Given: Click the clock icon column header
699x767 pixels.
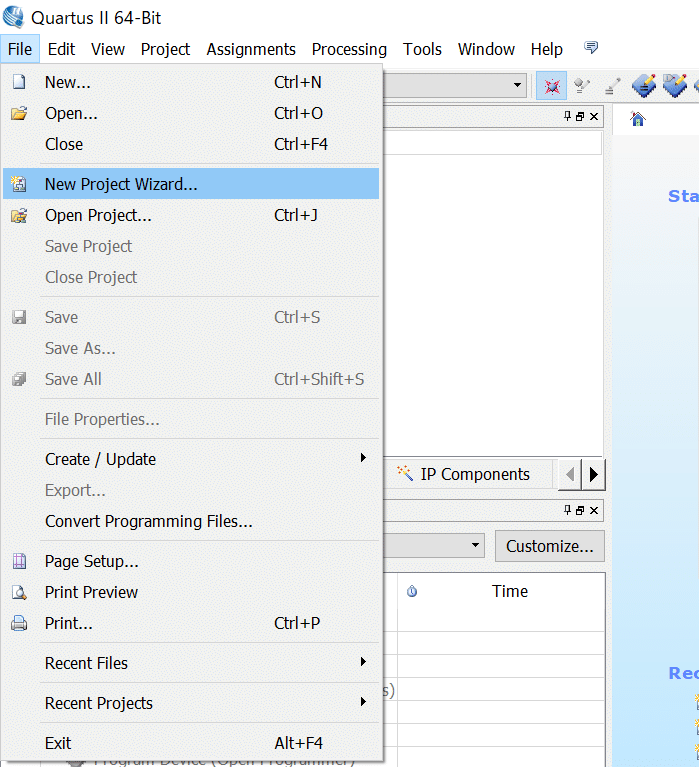Looking at the screenshot, I should click(x=412, y=591).
